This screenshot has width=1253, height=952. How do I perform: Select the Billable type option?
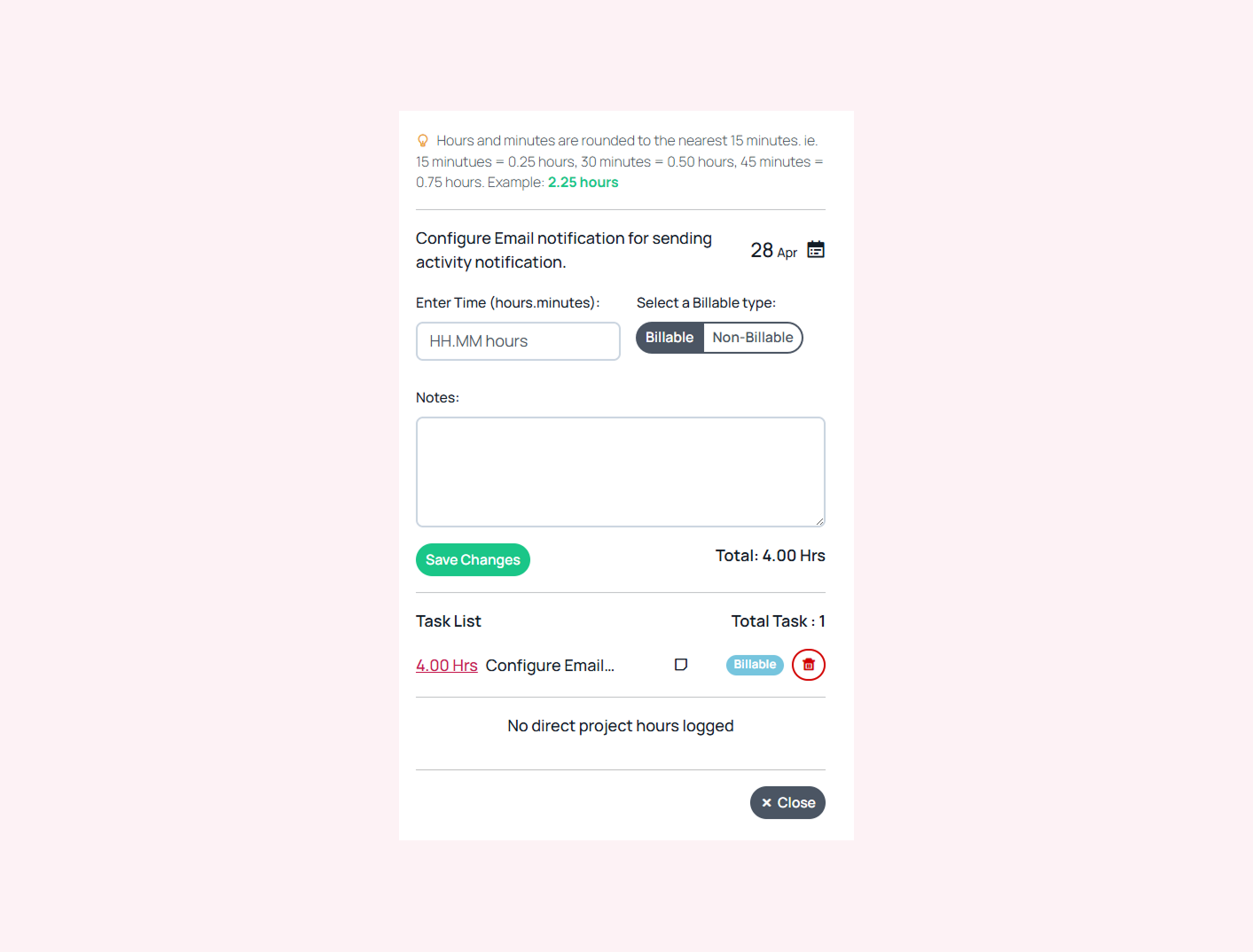click(670, 338)
